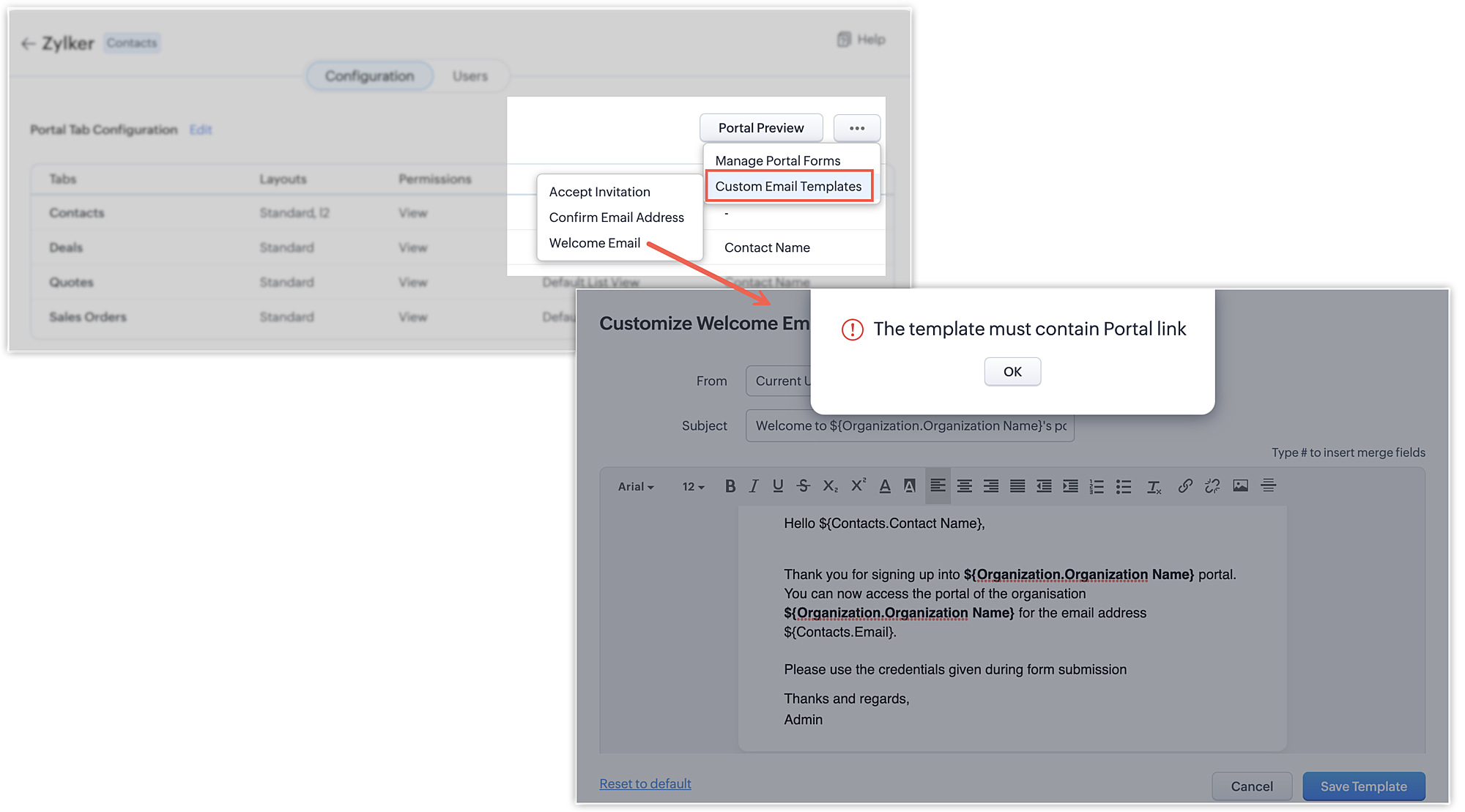Toggle underline text formatting
This screenshot has height=812, width=1465.
(x=778, y=486)
